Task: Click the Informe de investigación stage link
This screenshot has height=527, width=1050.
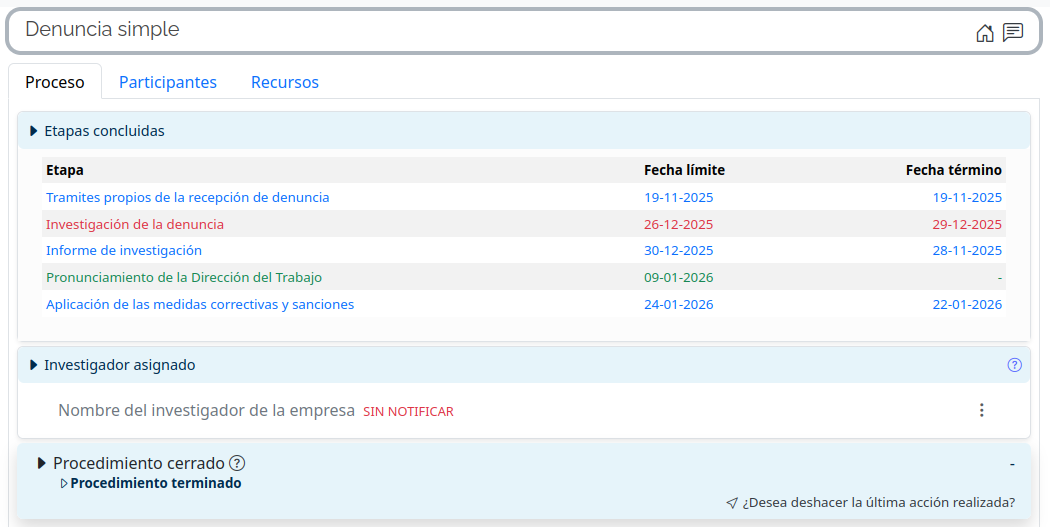Action: tap(124, 250)
